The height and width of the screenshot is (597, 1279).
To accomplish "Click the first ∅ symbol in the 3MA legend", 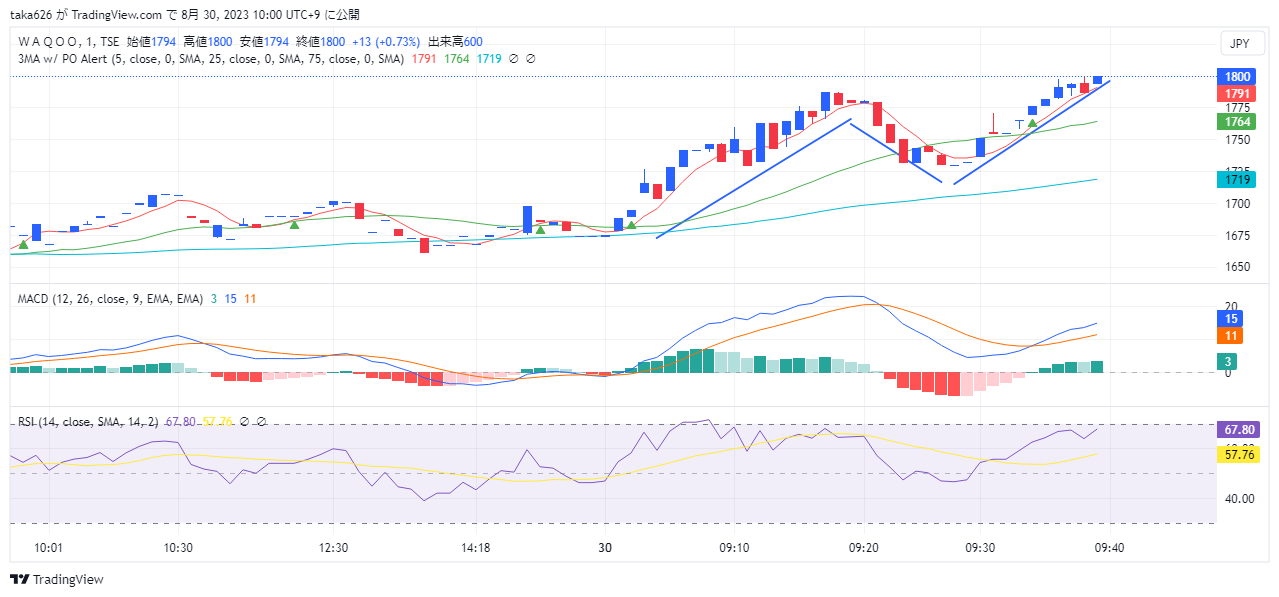I will 514,59.
